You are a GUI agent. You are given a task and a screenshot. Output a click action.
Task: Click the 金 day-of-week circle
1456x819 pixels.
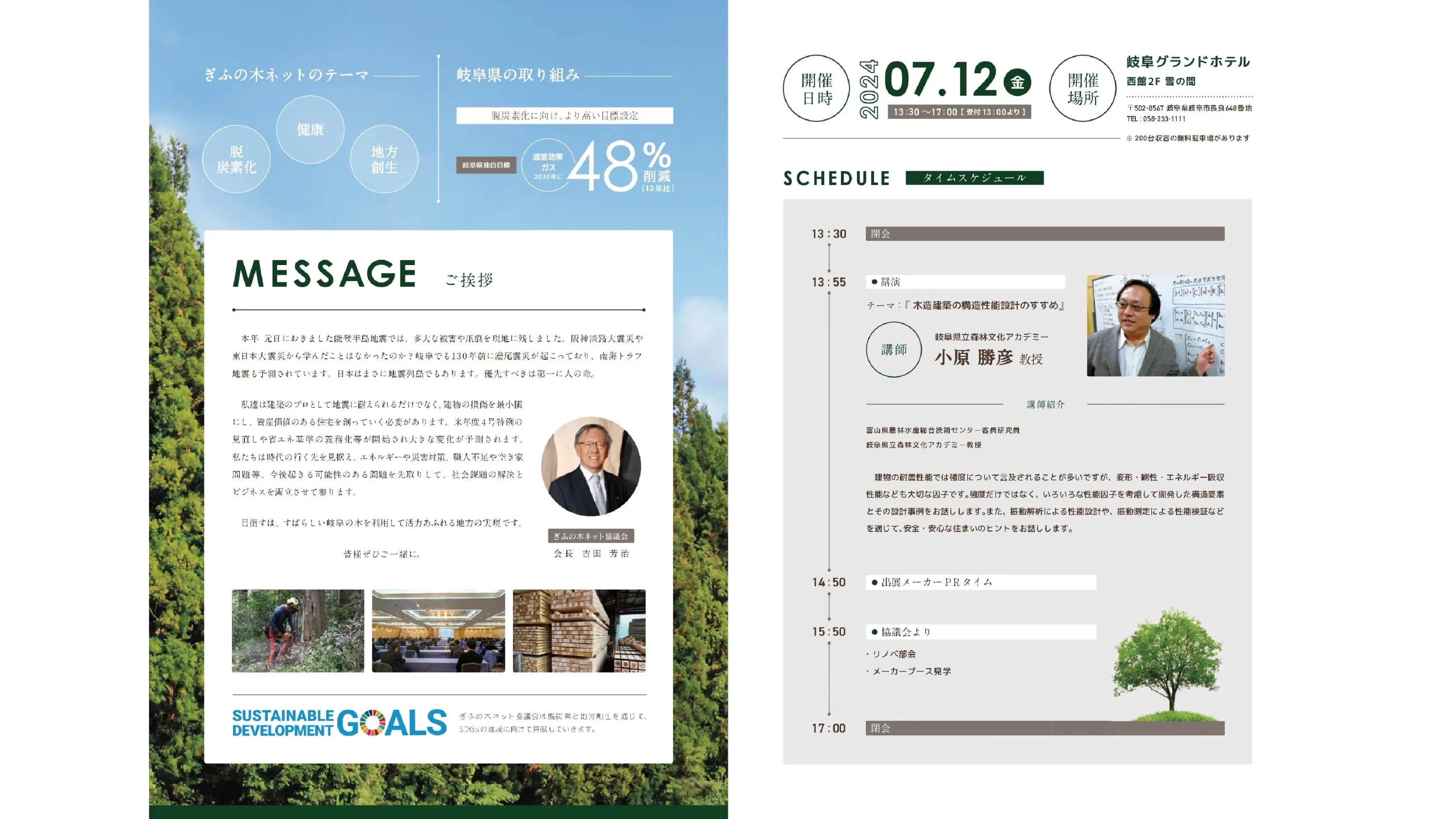1017,83
